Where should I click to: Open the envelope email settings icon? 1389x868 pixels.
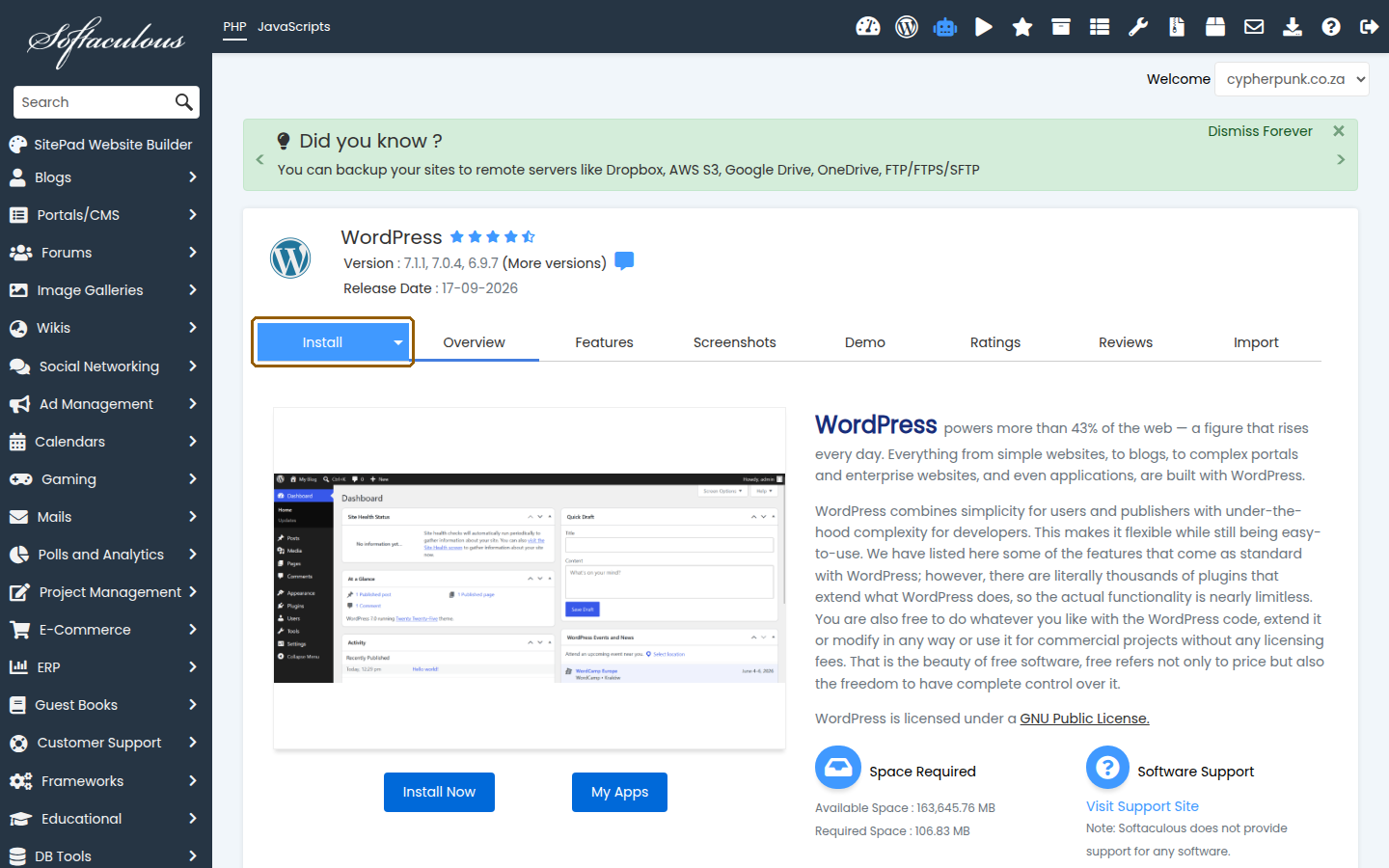tap(1254, 27)
